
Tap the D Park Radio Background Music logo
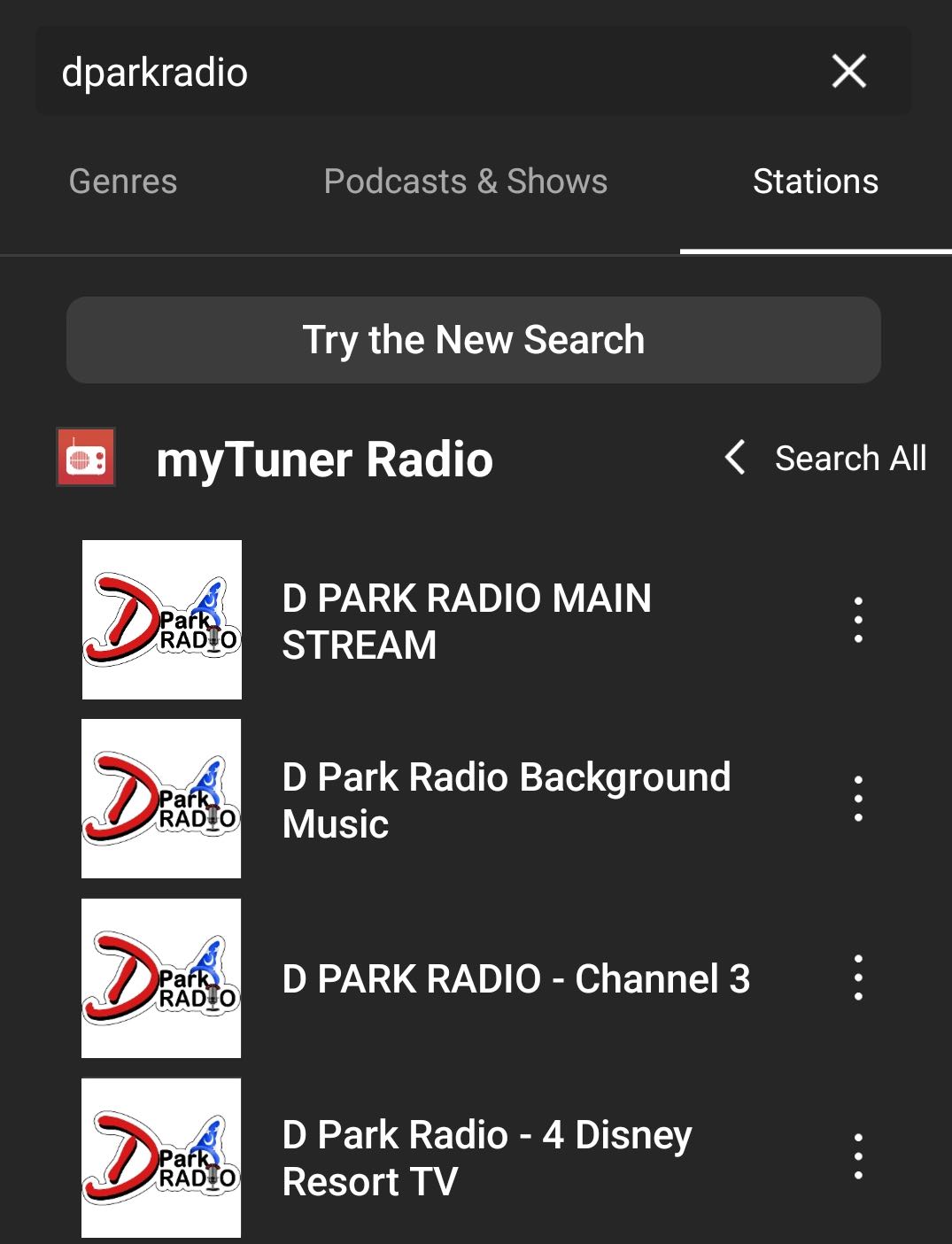[x=161, y=799]
